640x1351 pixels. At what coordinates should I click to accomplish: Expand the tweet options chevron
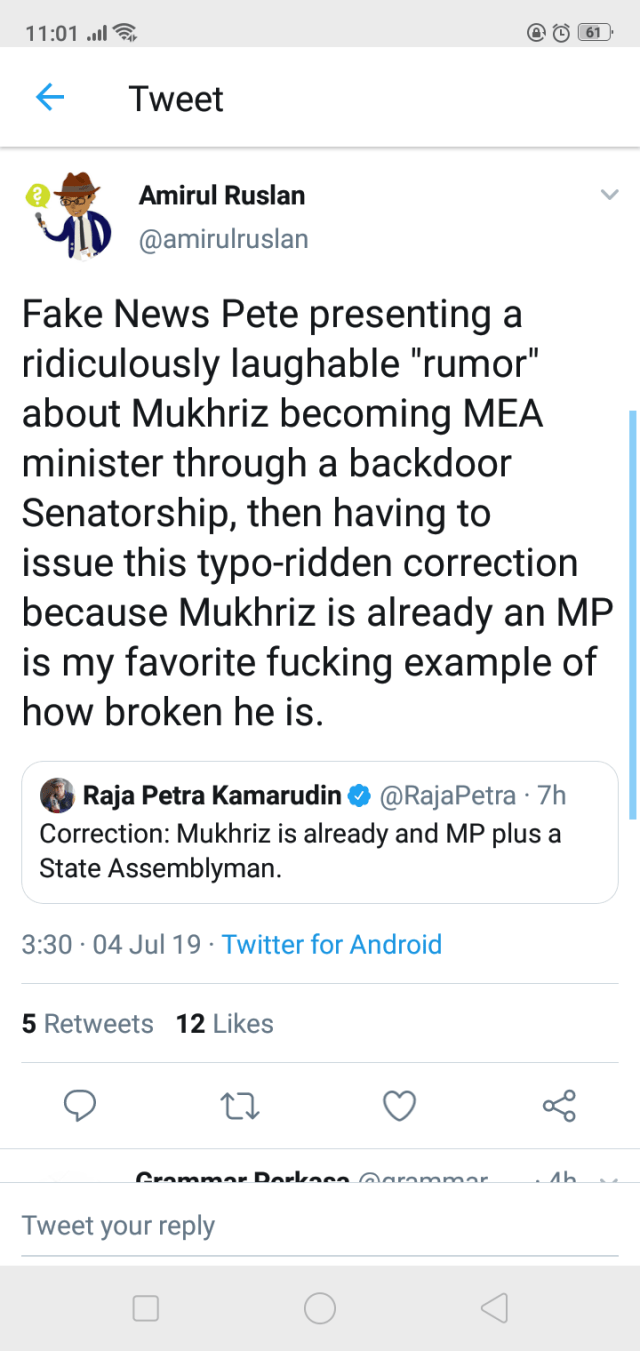coord(609,195)
